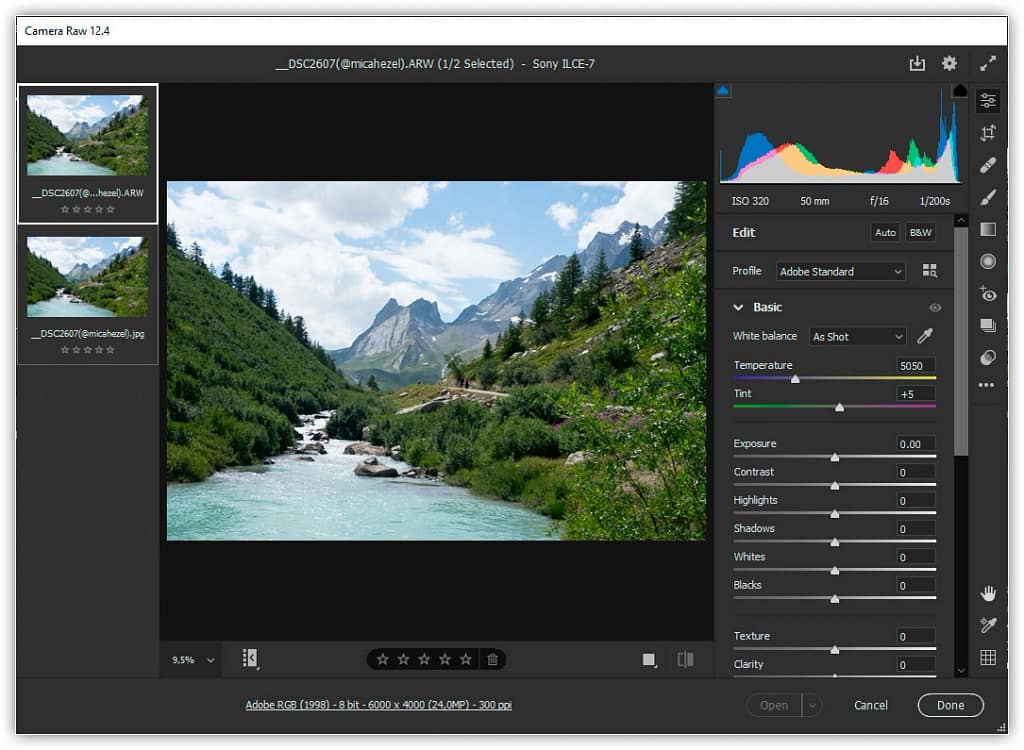
Task: Click the Temperature slider handle
Action: click(x=795, y=379)
